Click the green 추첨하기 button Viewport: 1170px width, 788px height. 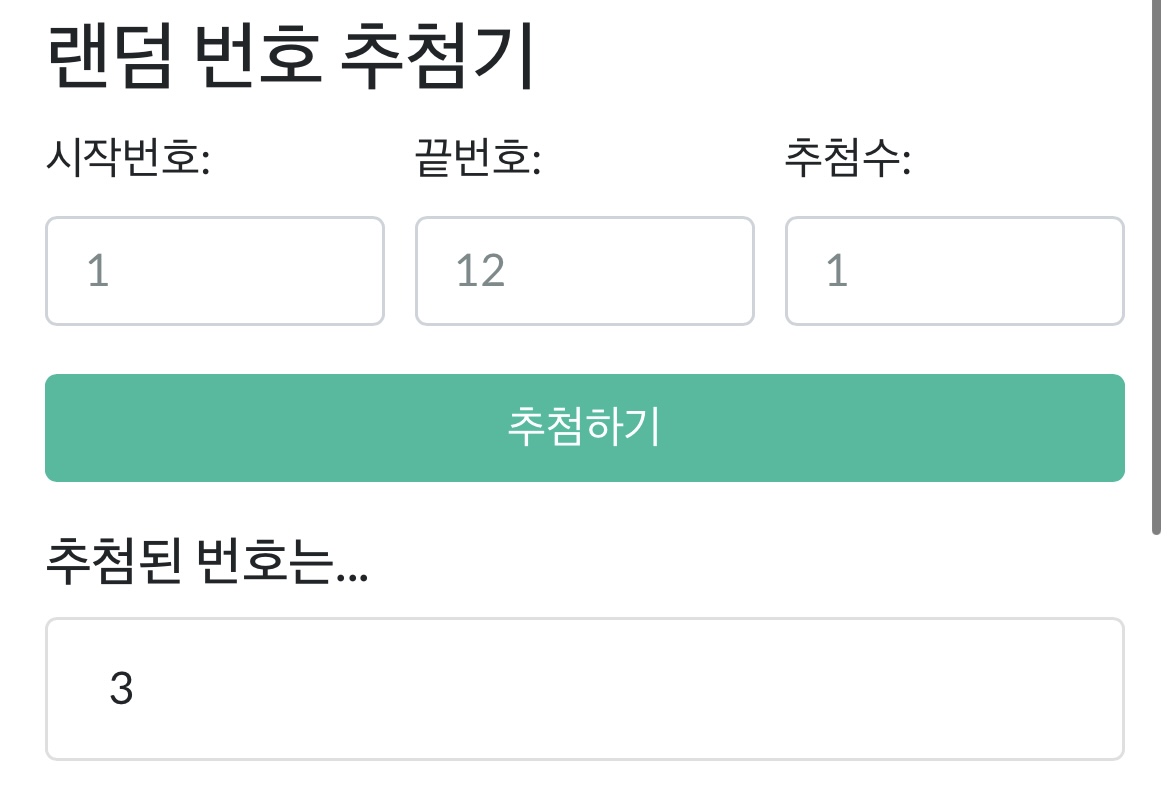click(584, 428)
